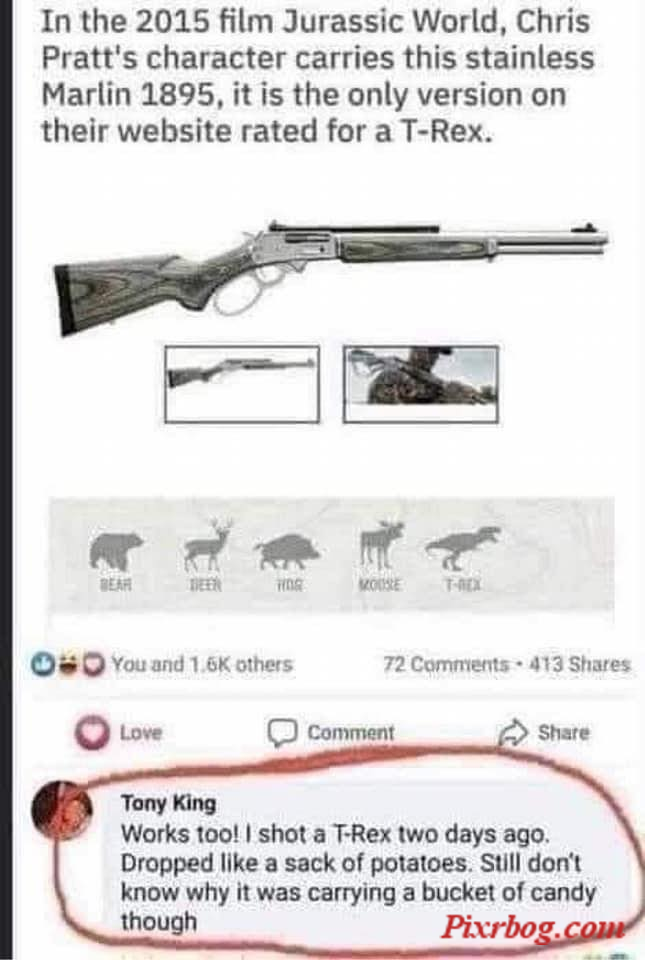Select the moose silhouette icon

(x=382, y=546)
